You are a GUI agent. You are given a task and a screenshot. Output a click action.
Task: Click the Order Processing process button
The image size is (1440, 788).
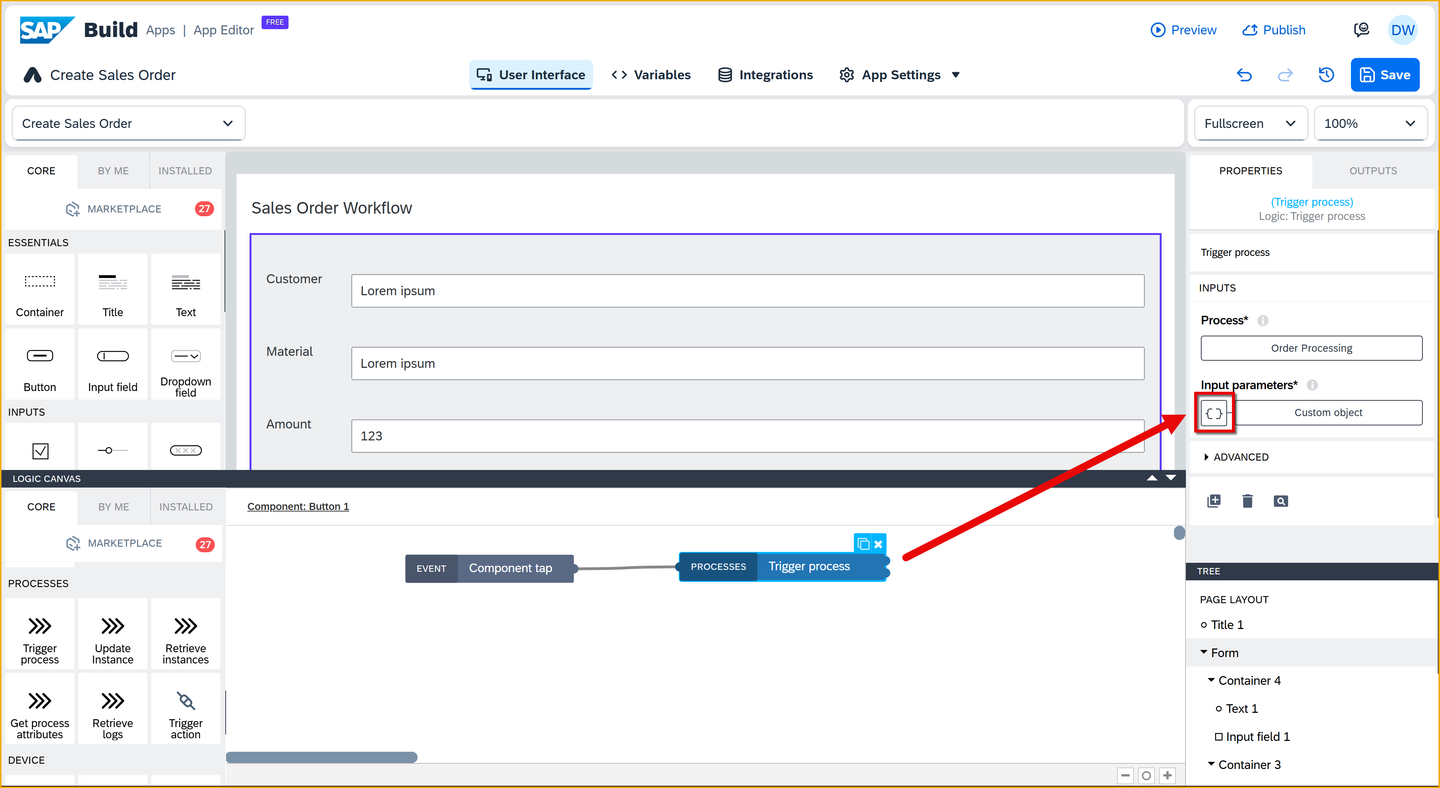pyautogui.click(x=1311, y=348)
